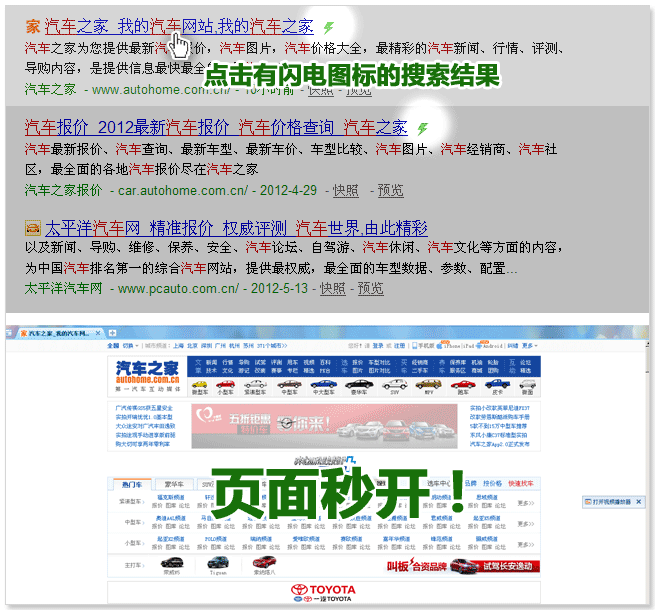Open the 汽车之家 我的汽车网站 search result link
The image size is (655, 610).
[x=179, y=27]
